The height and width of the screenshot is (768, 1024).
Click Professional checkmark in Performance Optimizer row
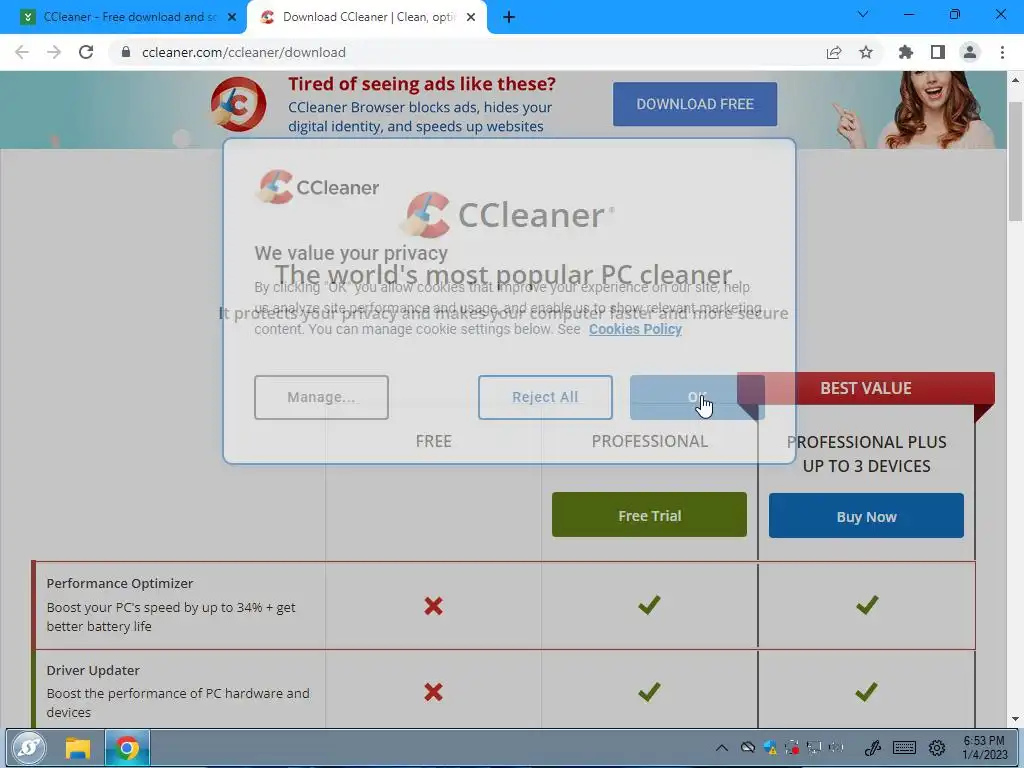(649, 605)
